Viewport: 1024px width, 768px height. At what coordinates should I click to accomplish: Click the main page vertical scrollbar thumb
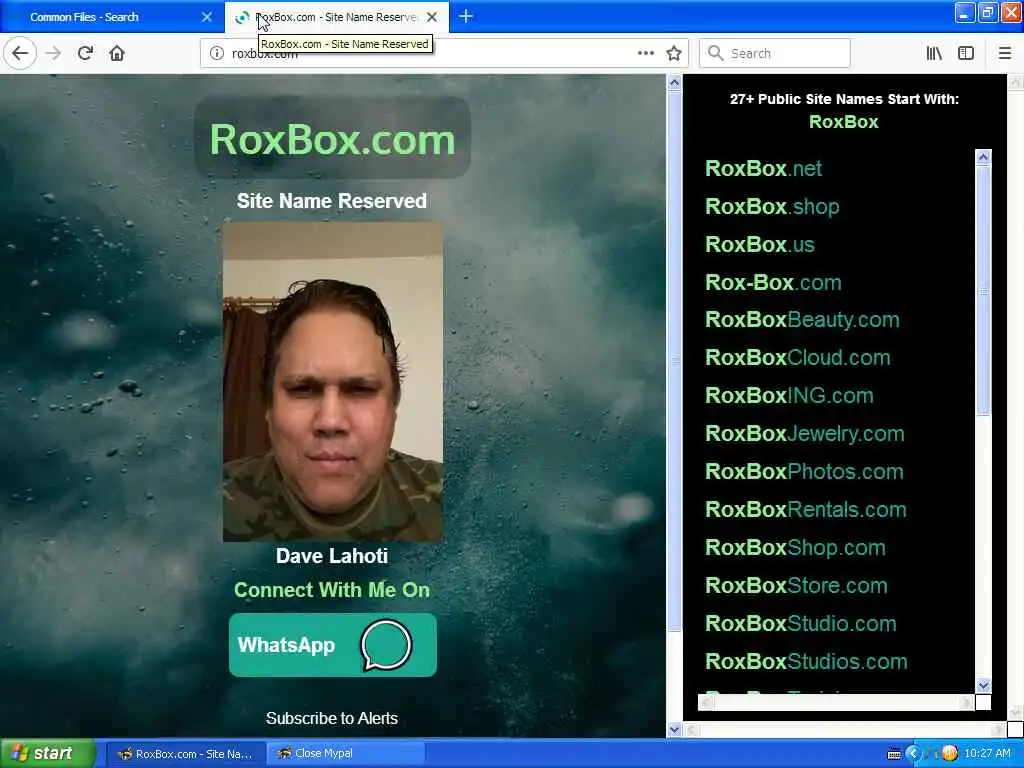(x=674, y=360)
